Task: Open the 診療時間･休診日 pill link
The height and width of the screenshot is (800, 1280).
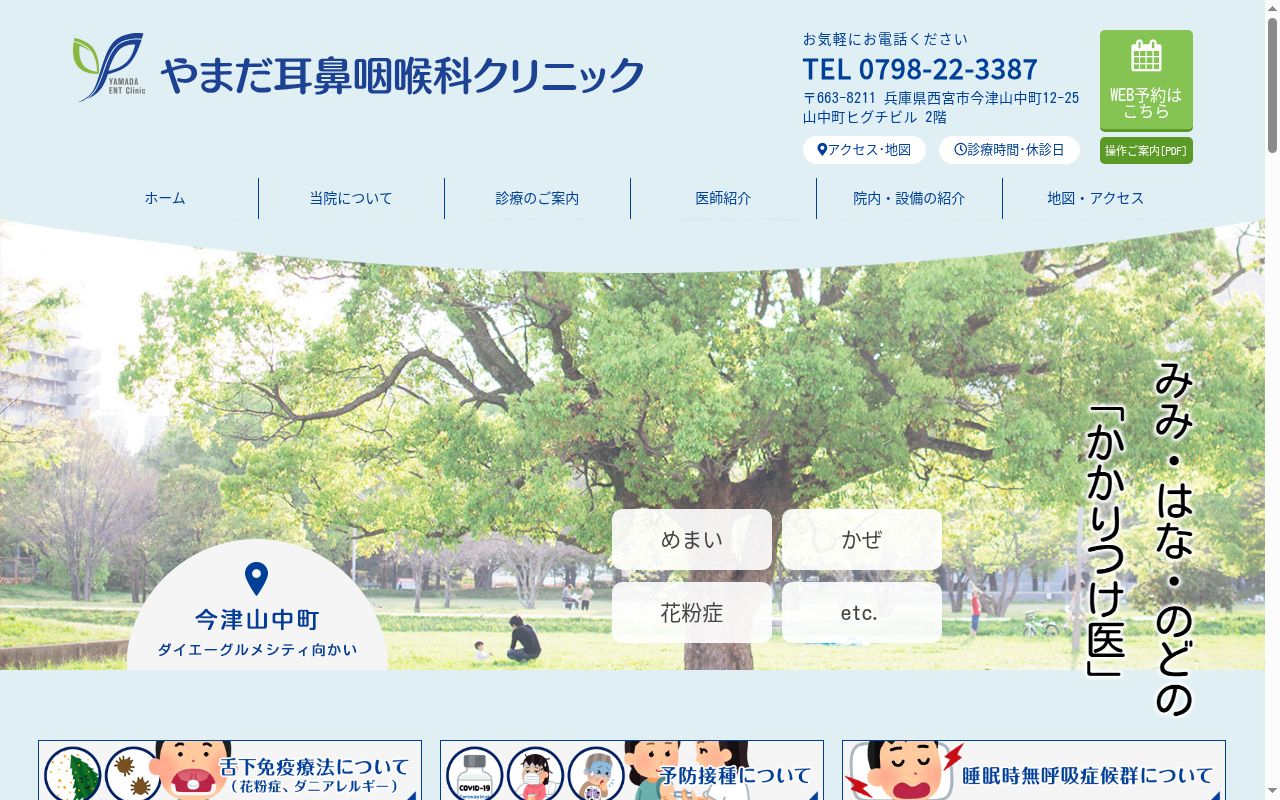Action: coord(1009,150)
